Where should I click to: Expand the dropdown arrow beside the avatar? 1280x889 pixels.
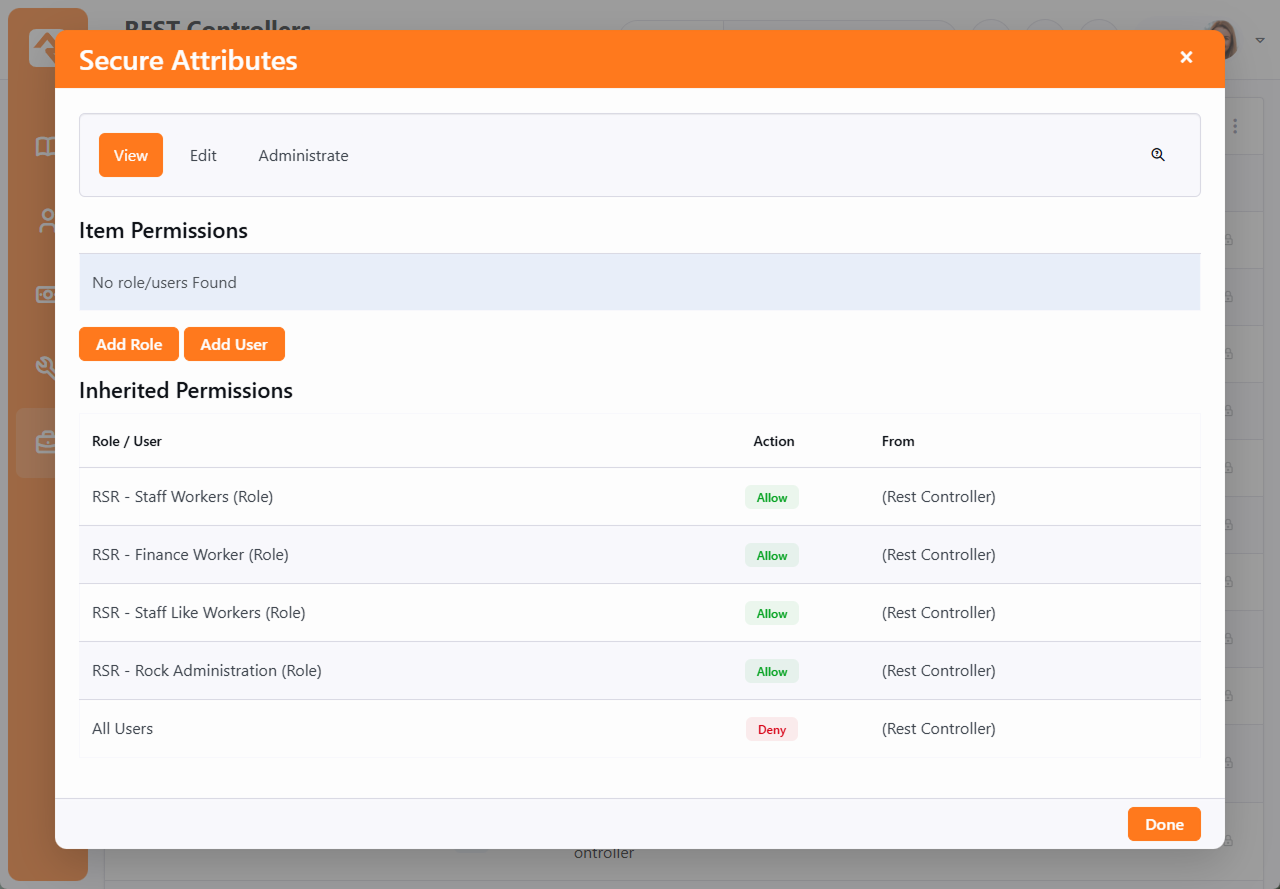(x=1260, y=41)
